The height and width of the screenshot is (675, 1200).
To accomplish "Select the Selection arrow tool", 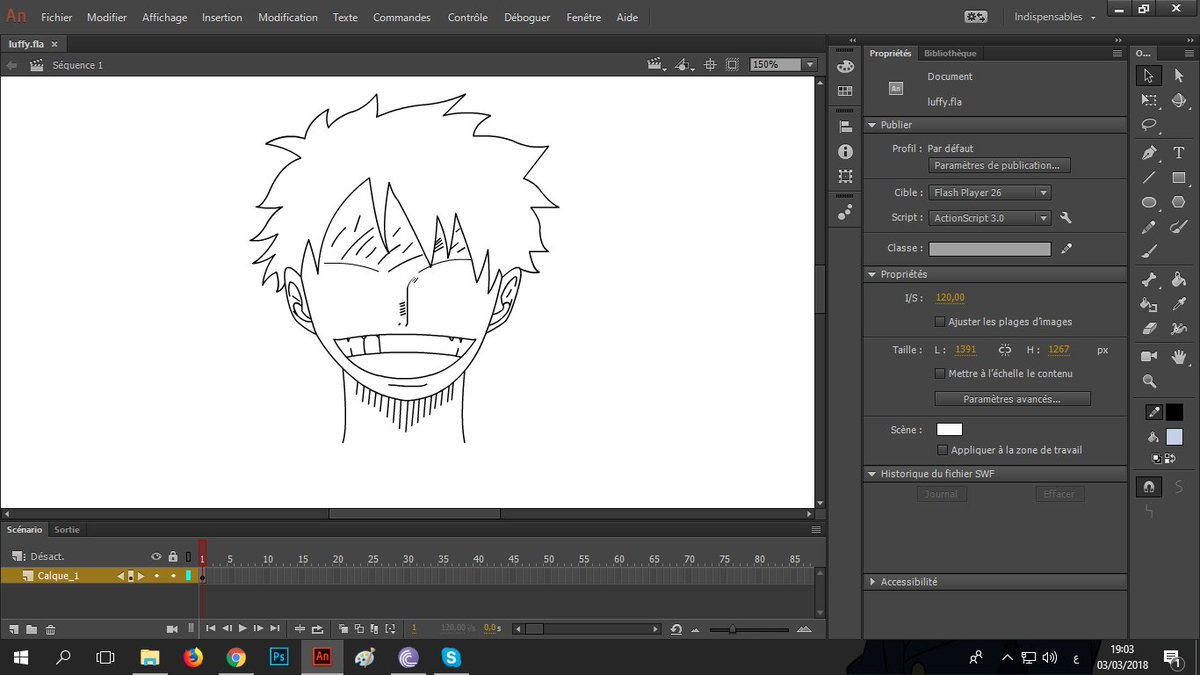I will (1149, 76).
